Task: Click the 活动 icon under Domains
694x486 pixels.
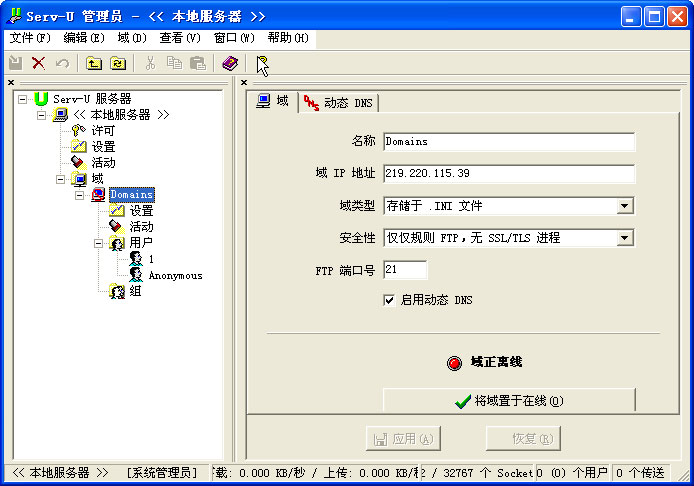Action: (116, 227)
